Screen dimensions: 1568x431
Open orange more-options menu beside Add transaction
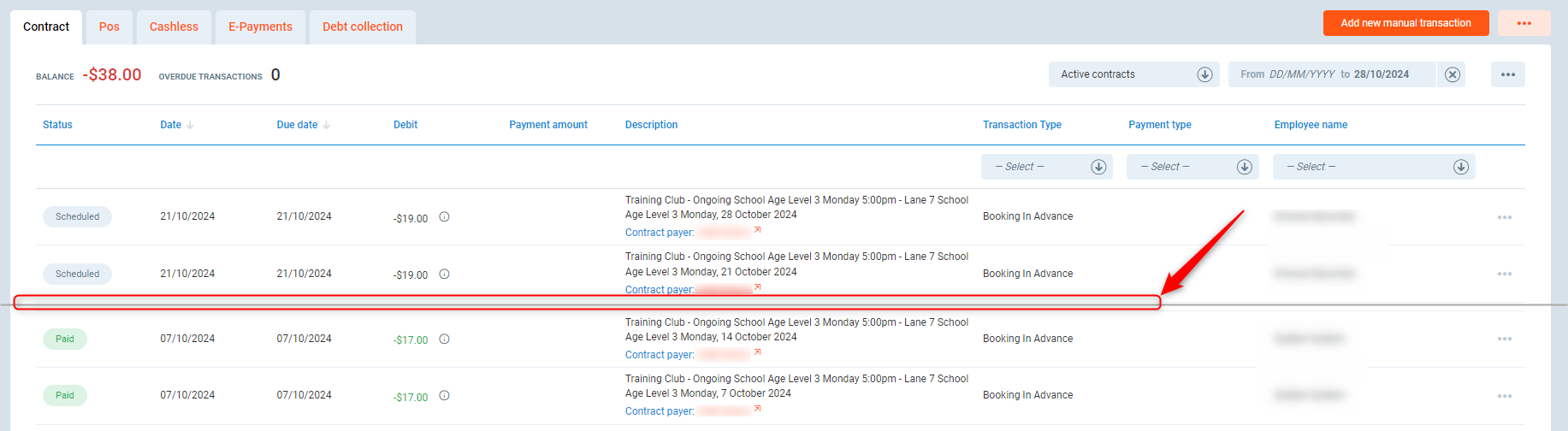coord(1524,23)
